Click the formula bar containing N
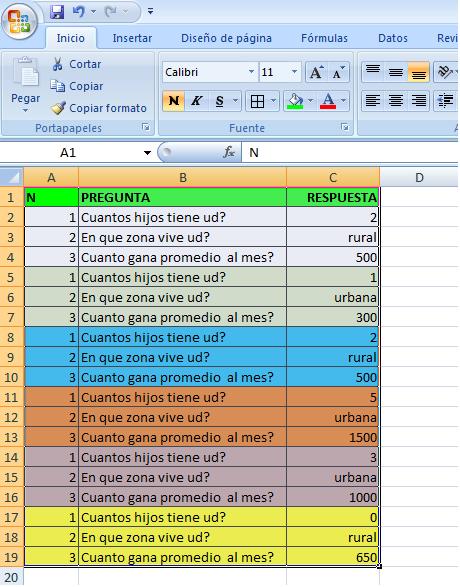 [350, 152]
